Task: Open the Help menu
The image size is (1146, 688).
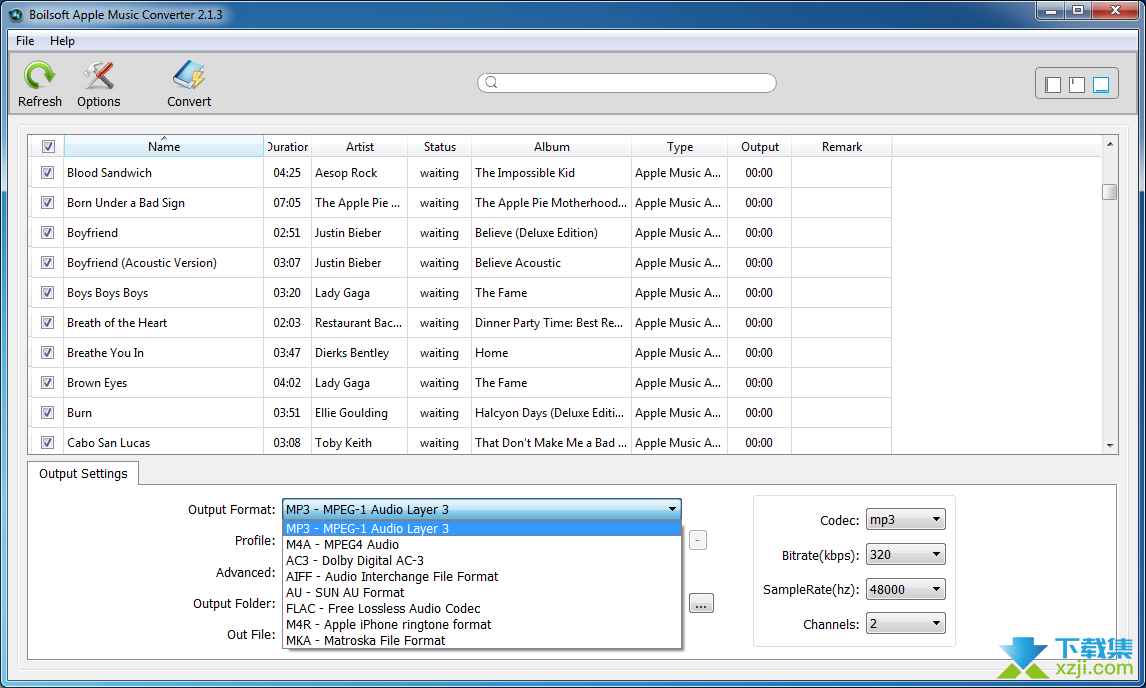Action: pos(62,41)
